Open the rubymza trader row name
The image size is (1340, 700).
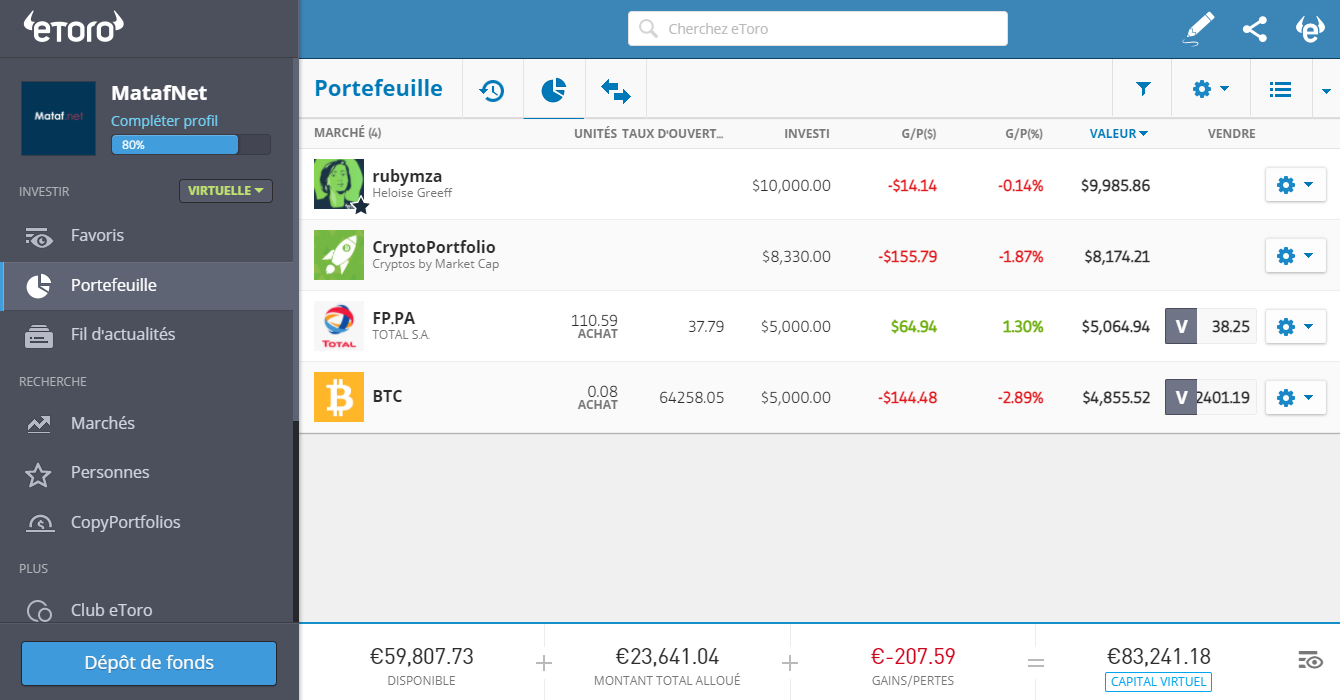(x=407, y=176)
